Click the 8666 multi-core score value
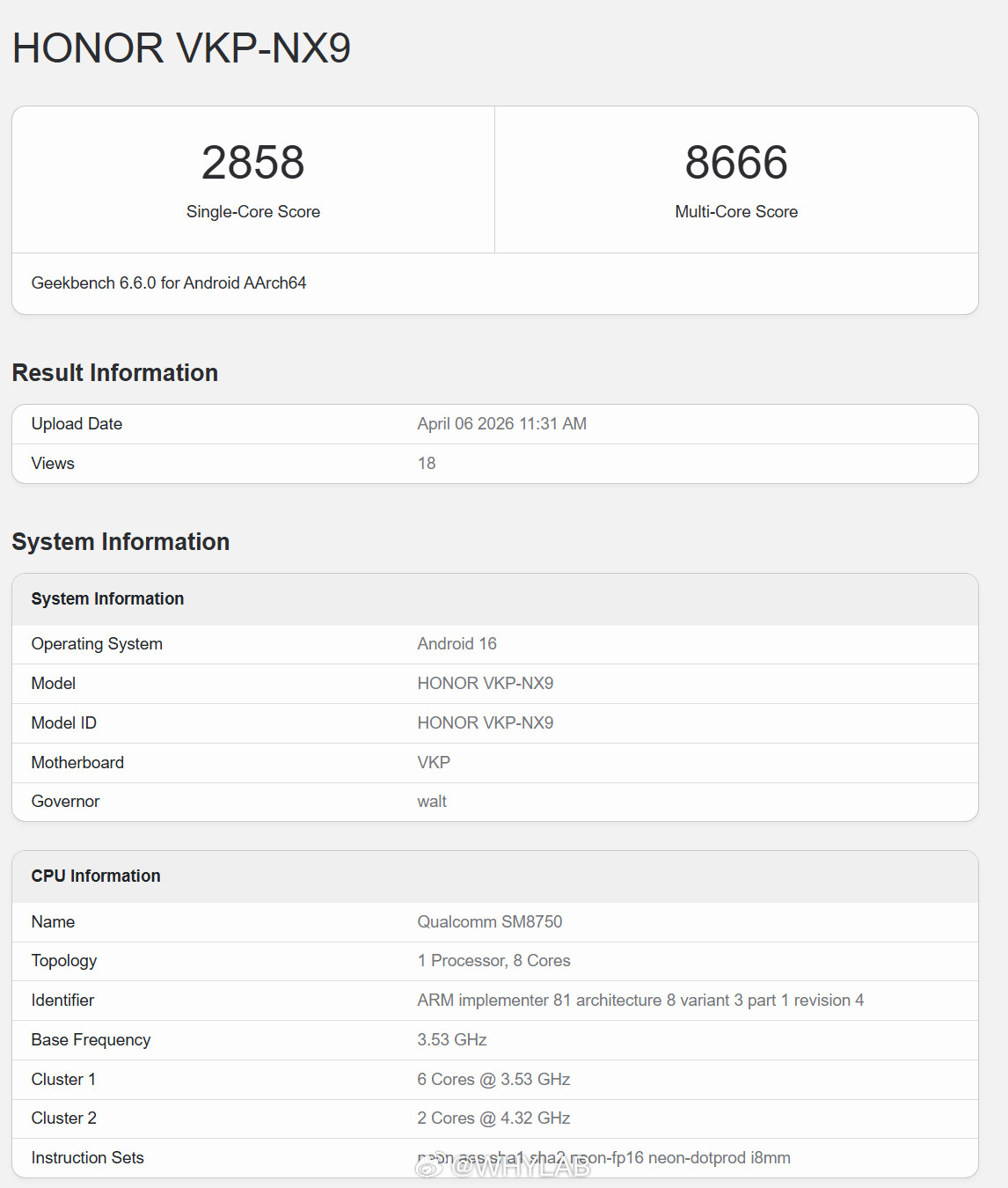Viewport: 1008px width, 1188px height. click(736, 162)
